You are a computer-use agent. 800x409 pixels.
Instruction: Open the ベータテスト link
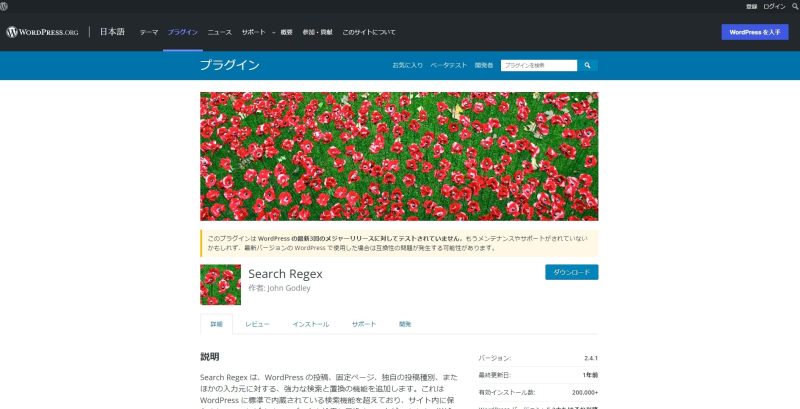tap(448, 65)
